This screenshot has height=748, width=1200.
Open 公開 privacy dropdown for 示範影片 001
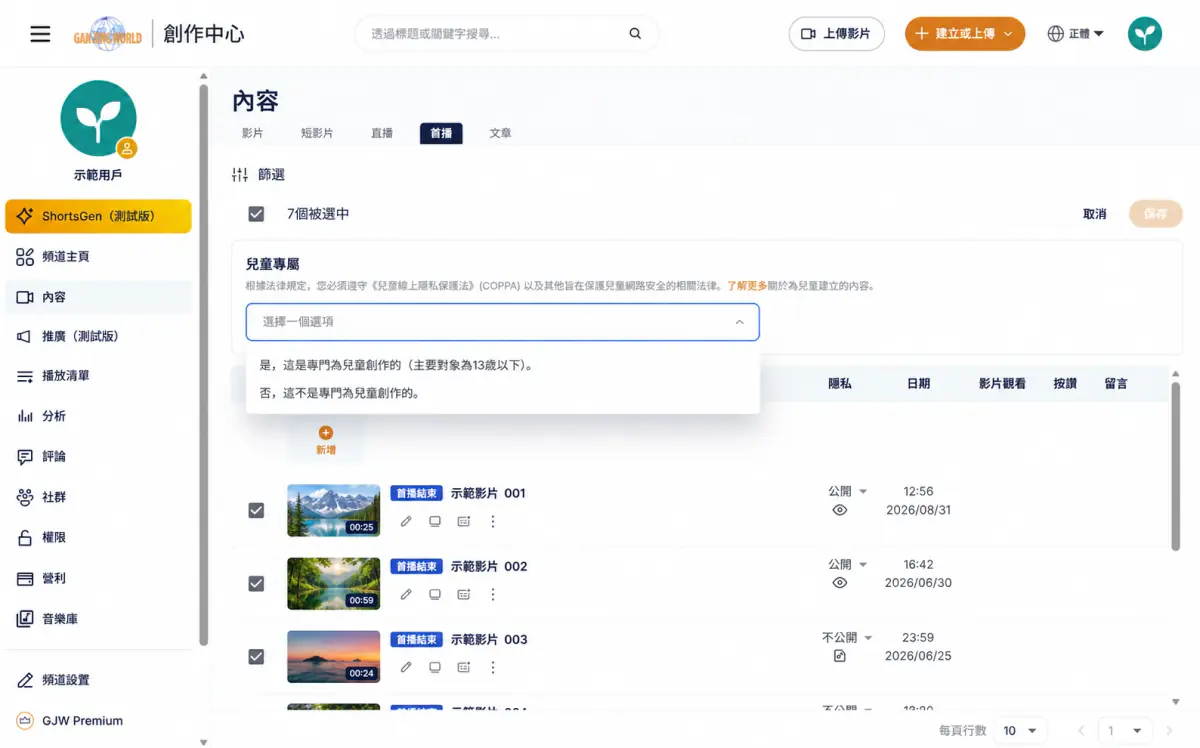pyautogui.click(x=847, y=491)
